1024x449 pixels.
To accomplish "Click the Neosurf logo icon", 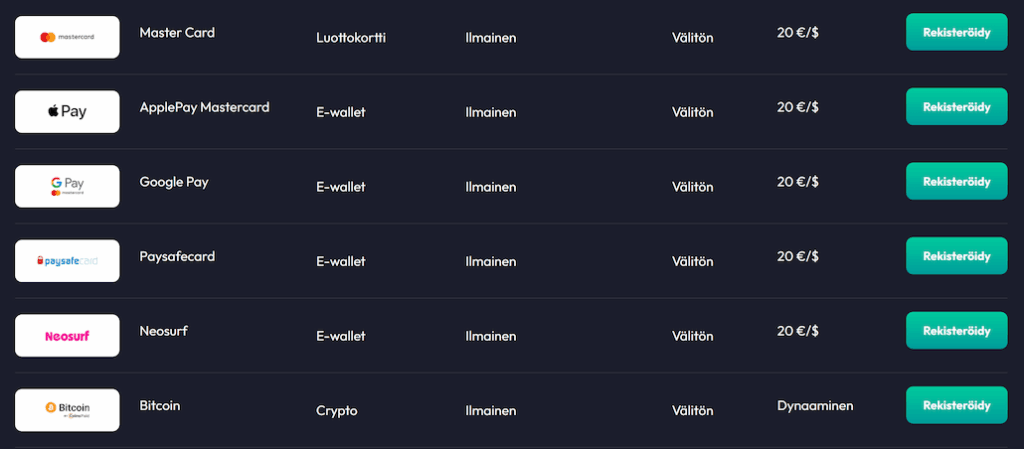I will point(67,336).
